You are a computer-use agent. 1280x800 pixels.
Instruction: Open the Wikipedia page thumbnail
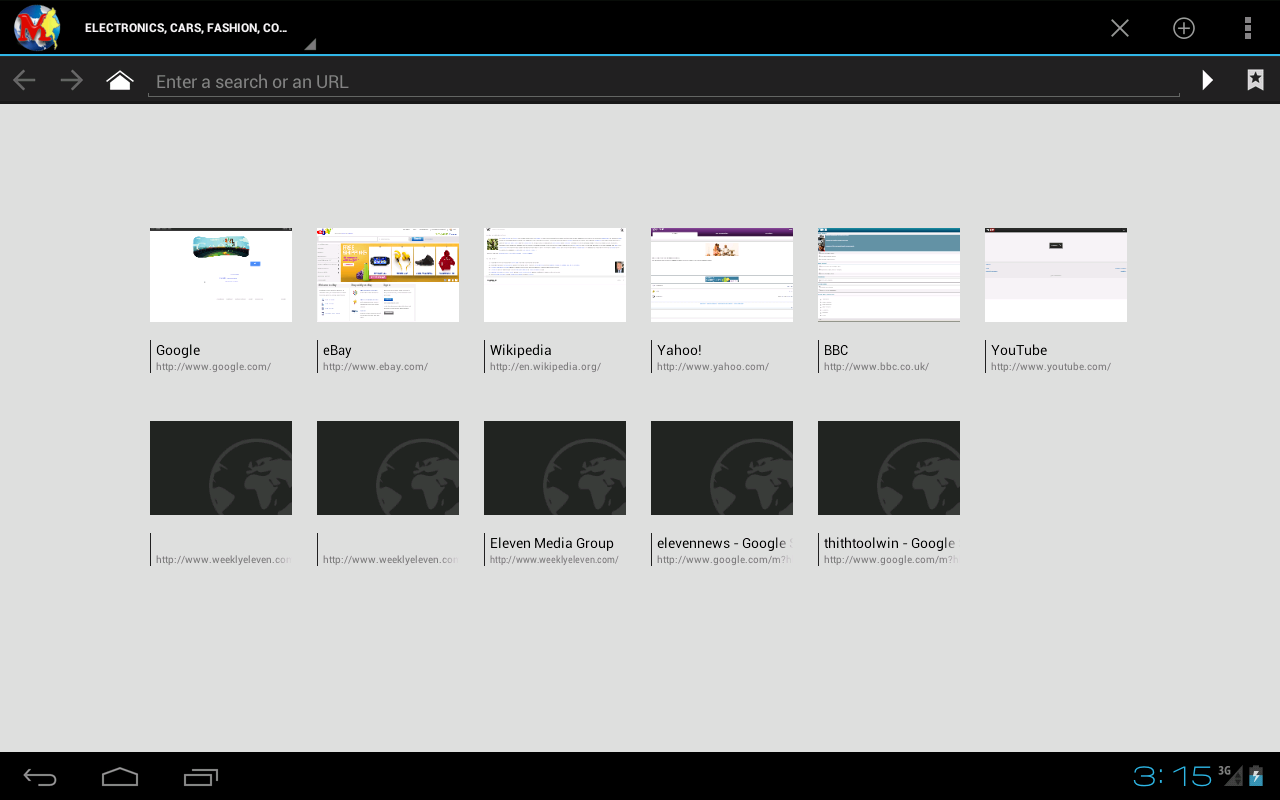tap(555, 275)
